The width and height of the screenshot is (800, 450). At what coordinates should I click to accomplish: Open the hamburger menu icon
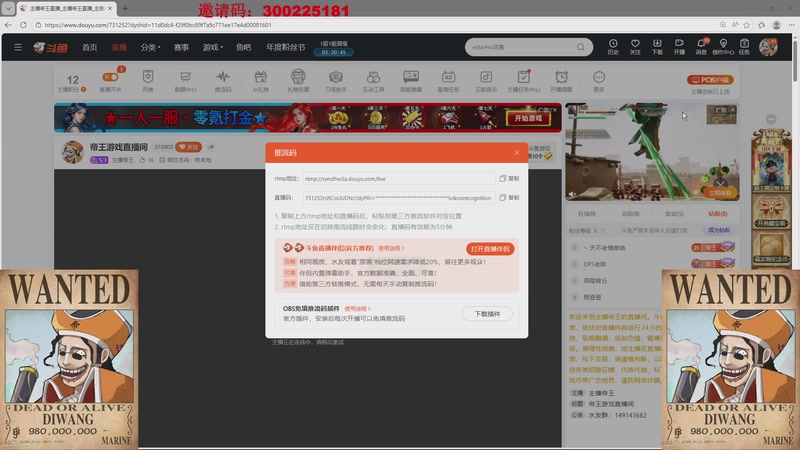pyautogui.click(x=18, y=47)
